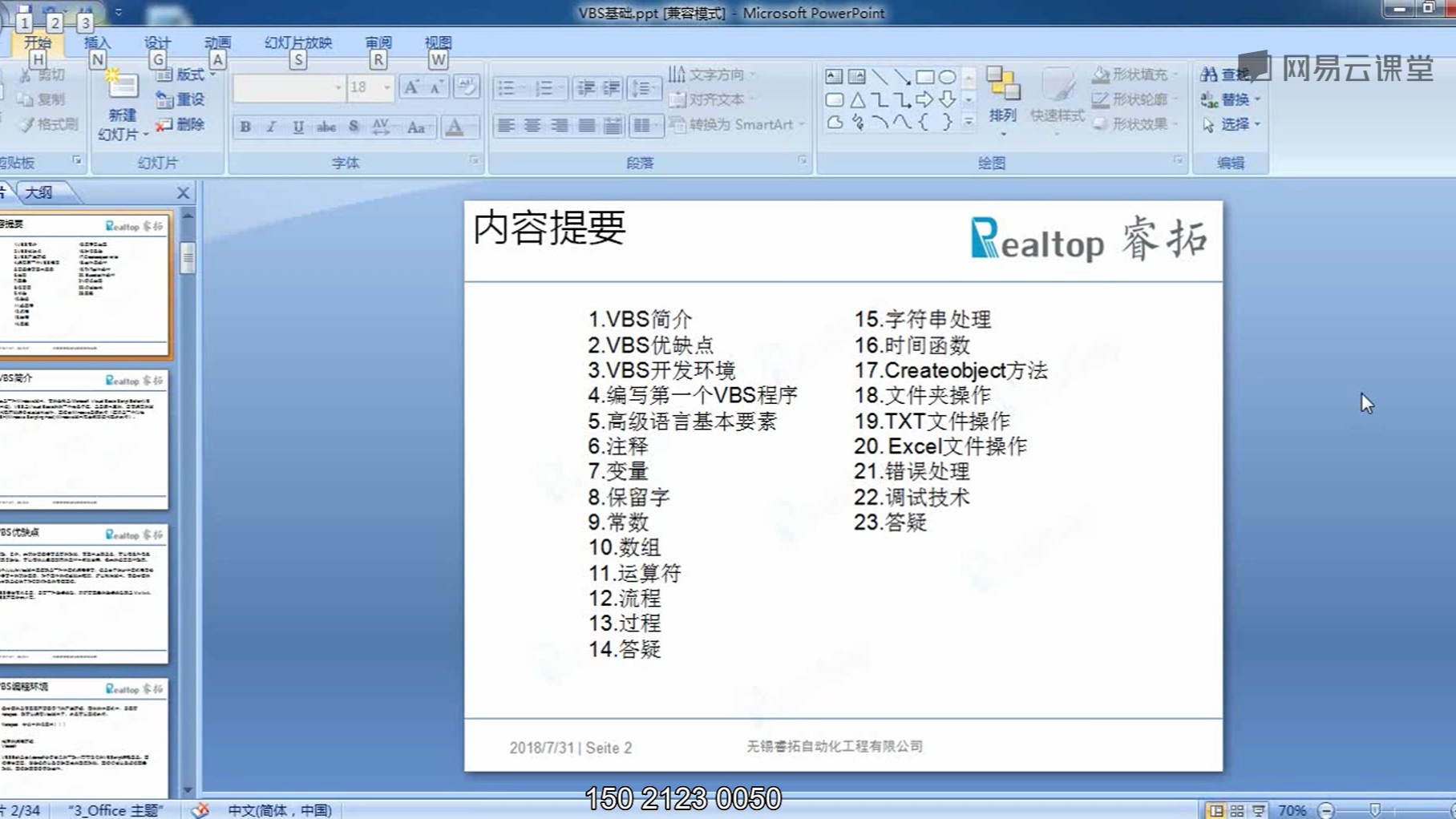1456x819 pixels.
Task: Select the VBS优缺点 slide thumbnail
Action: (x=83, y=594)
